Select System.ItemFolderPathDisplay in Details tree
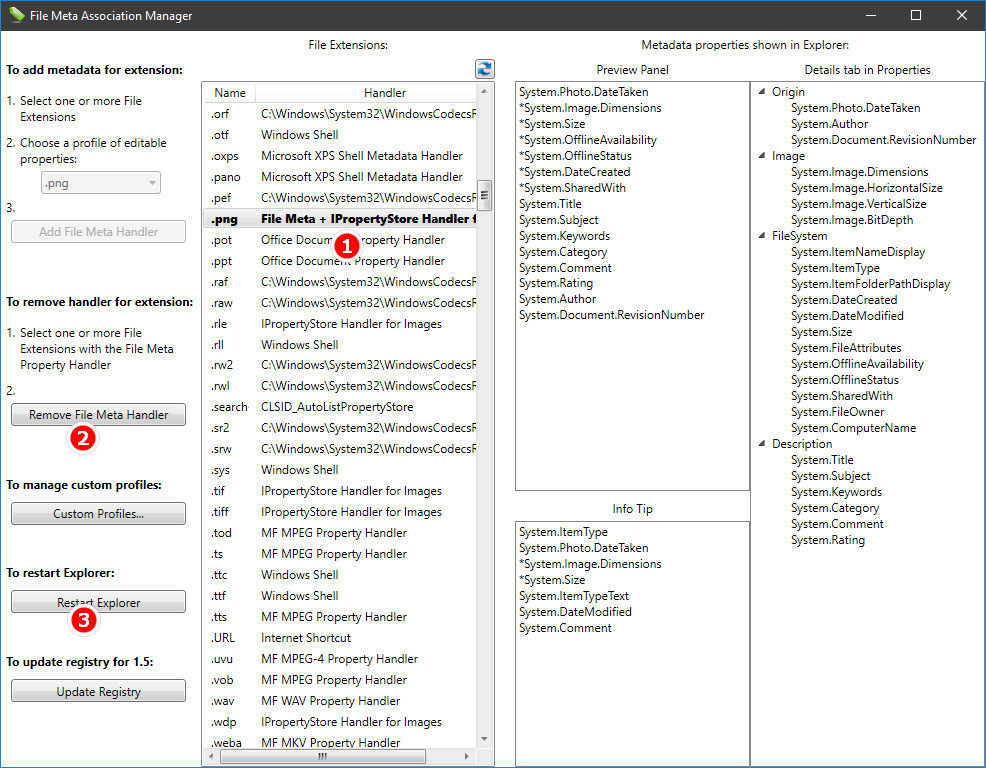This screenshot has height=768, width=986. pyautogui.click(x=870, y=284)
